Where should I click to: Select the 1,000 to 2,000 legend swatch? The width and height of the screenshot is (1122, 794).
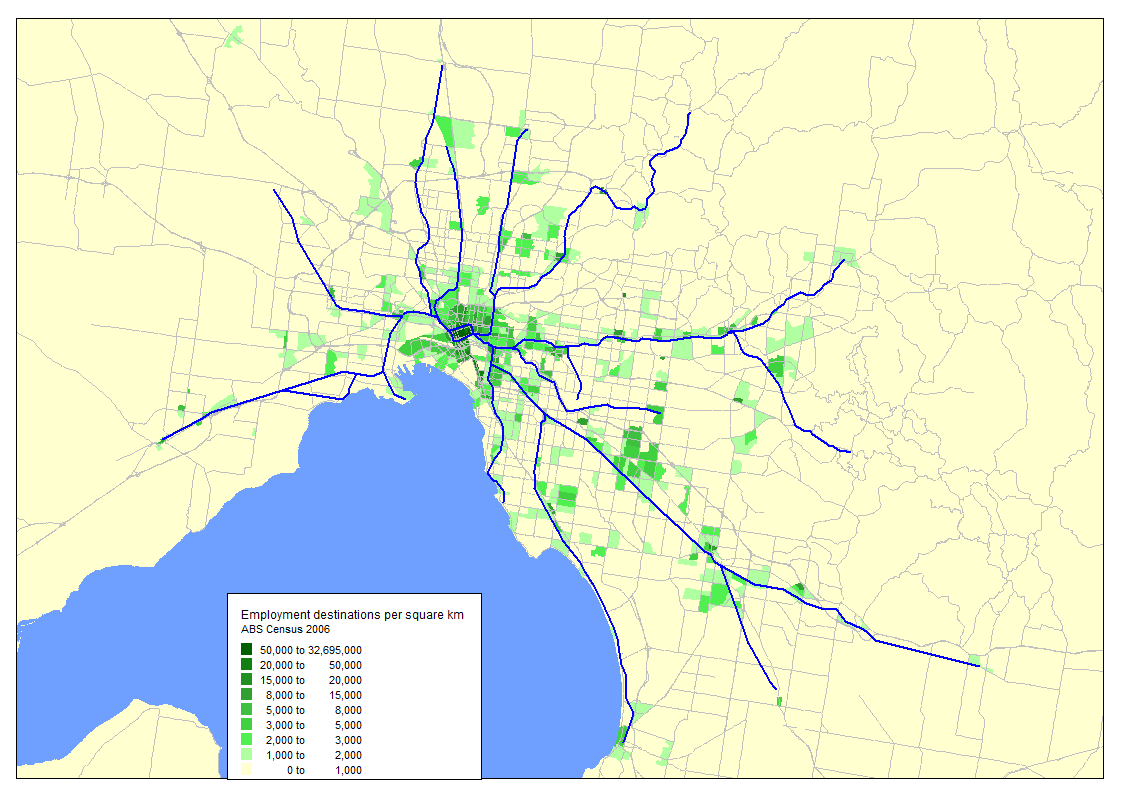click(246, 755)
